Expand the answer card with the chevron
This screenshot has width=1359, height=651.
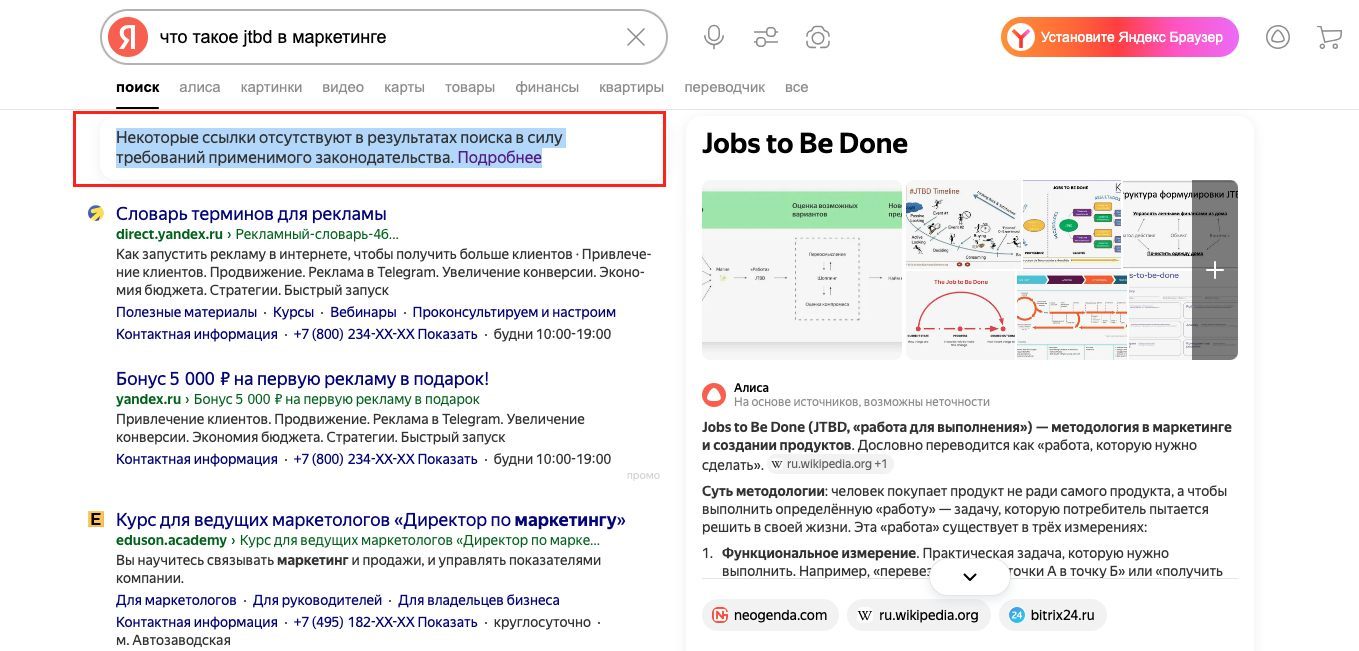968,576
